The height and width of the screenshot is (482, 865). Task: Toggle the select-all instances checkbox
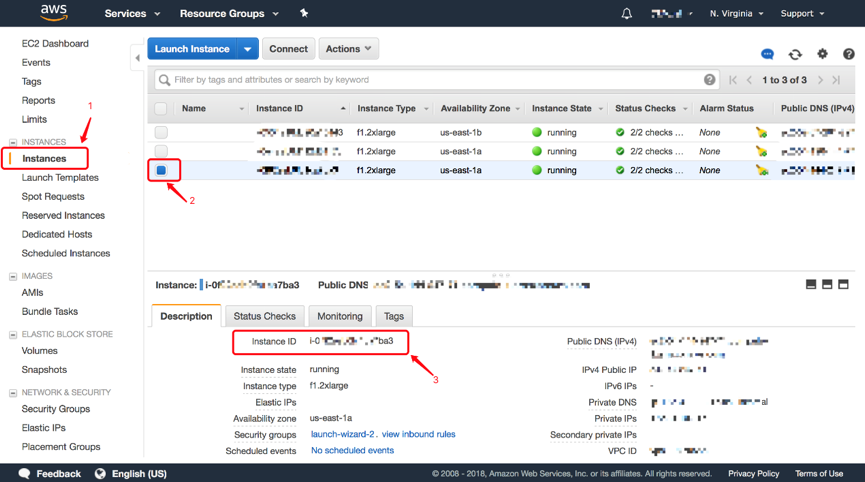[161, 109]
